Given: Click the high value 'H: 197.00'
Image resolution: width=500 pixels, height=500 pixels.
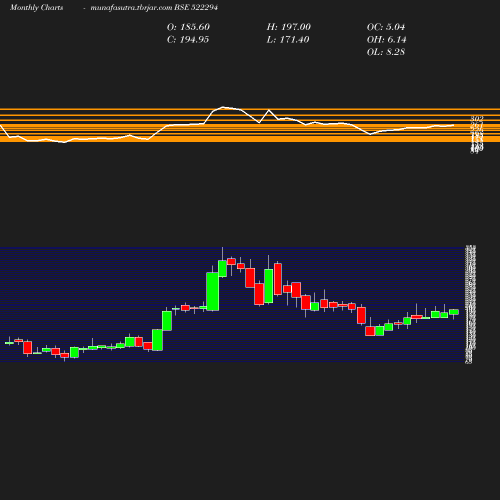Looking at the screenshot, I should point(289,27).
